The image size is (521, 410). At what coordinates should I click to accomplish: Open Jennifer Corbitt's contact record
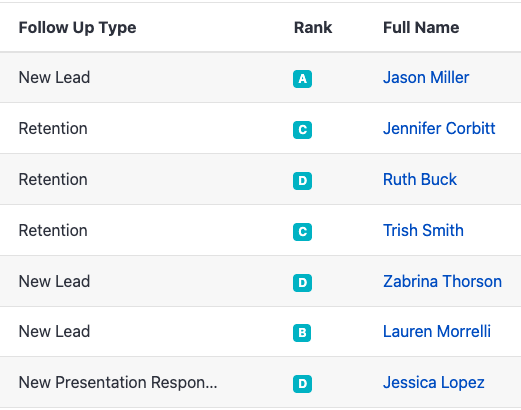click(439, 129)
